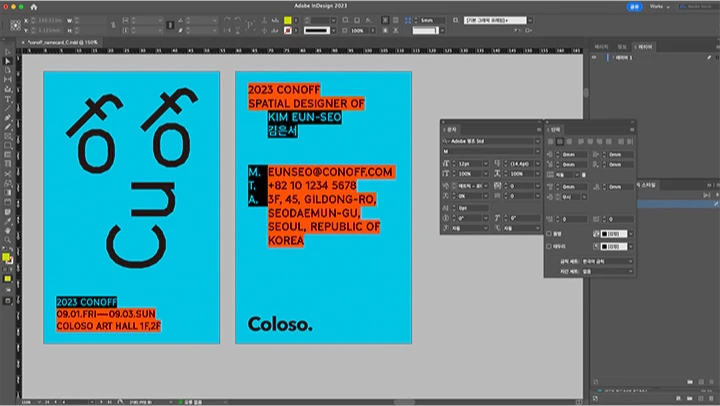The height and width of the screenshot is (406, 720).
Task: Click the Home icon in title bar
Action: click(34, 6)
